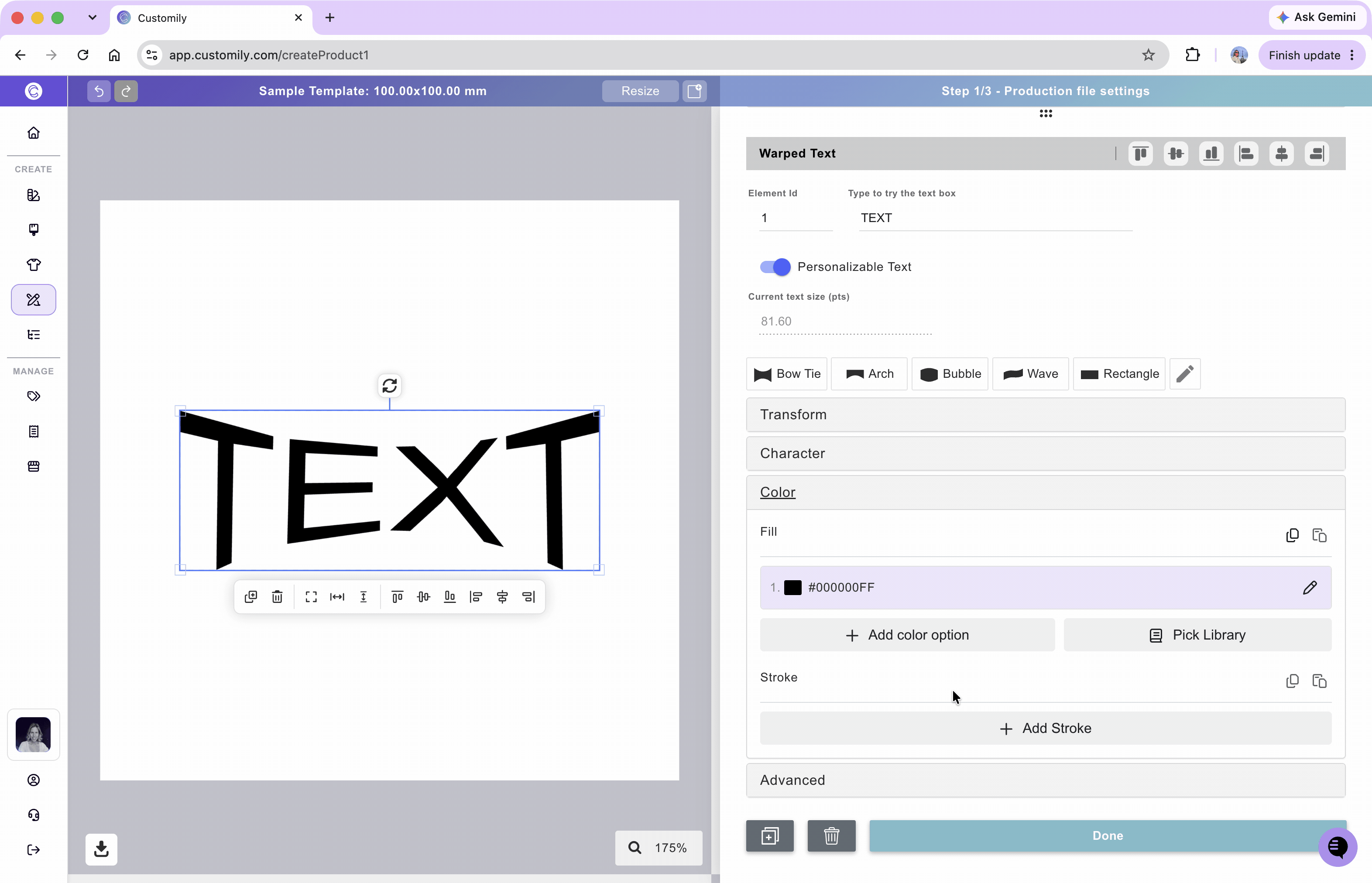
Task: Click align bottom icon in Warped Text header
Action: pyautogui.click(x=1211, y=154)
